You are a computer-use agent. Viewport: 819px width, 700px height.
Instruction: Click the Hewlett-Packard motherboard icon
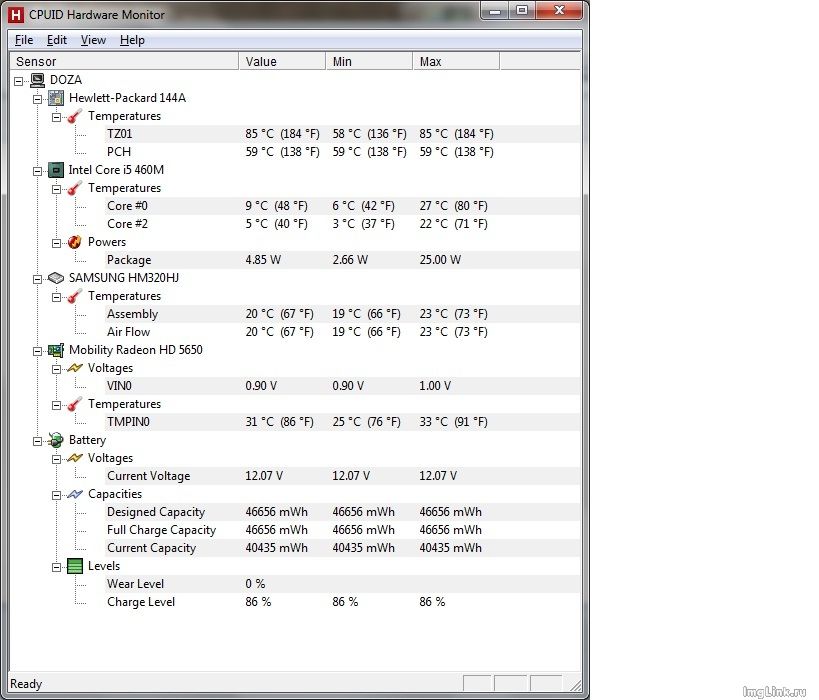pos(56,98)
